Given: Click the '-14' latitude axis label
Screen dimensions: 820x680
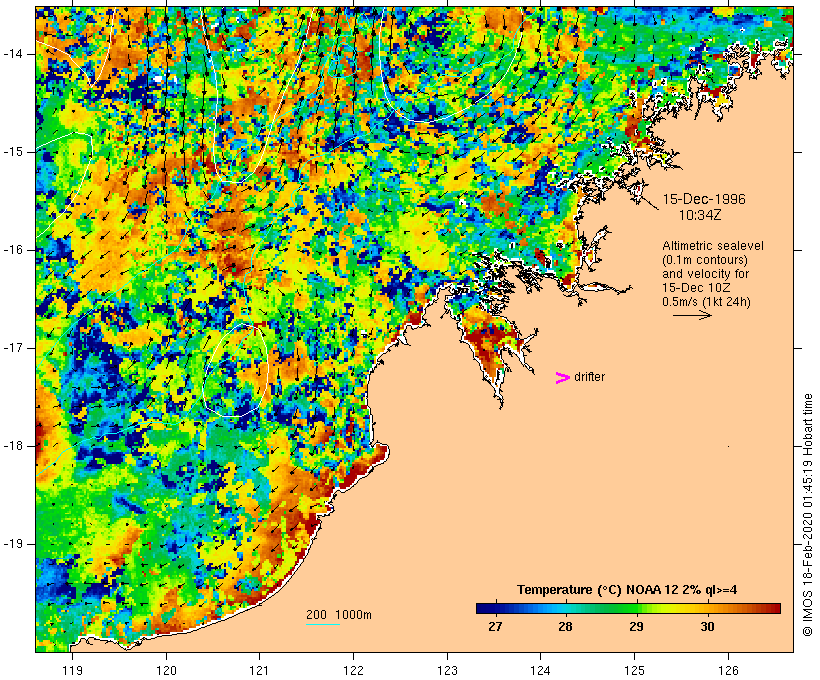Looking at the screenshot, I should [12, 54].
